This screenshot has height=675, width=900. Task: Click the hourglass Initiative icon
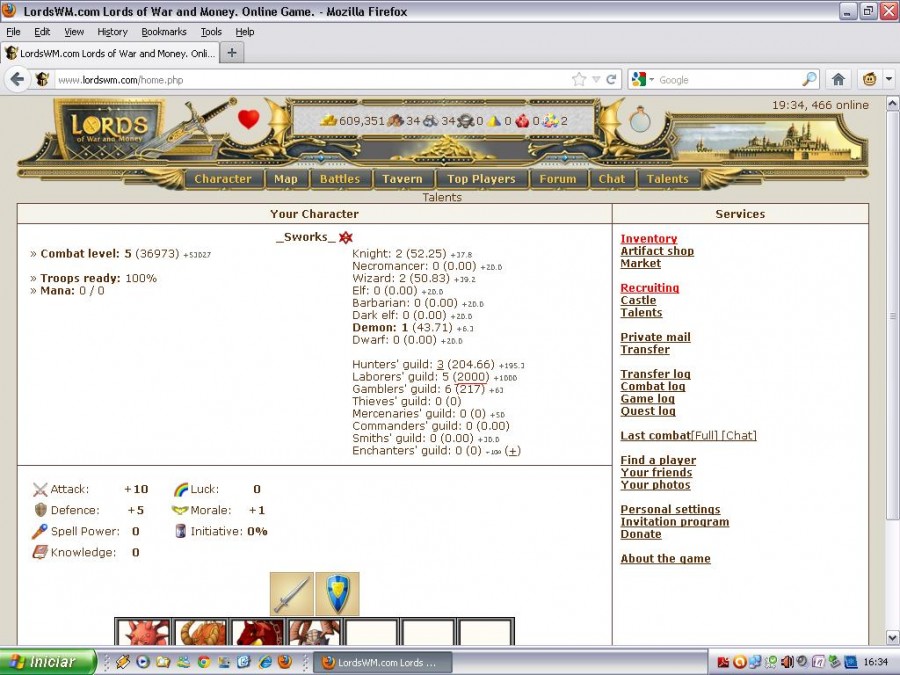[180, 531]
